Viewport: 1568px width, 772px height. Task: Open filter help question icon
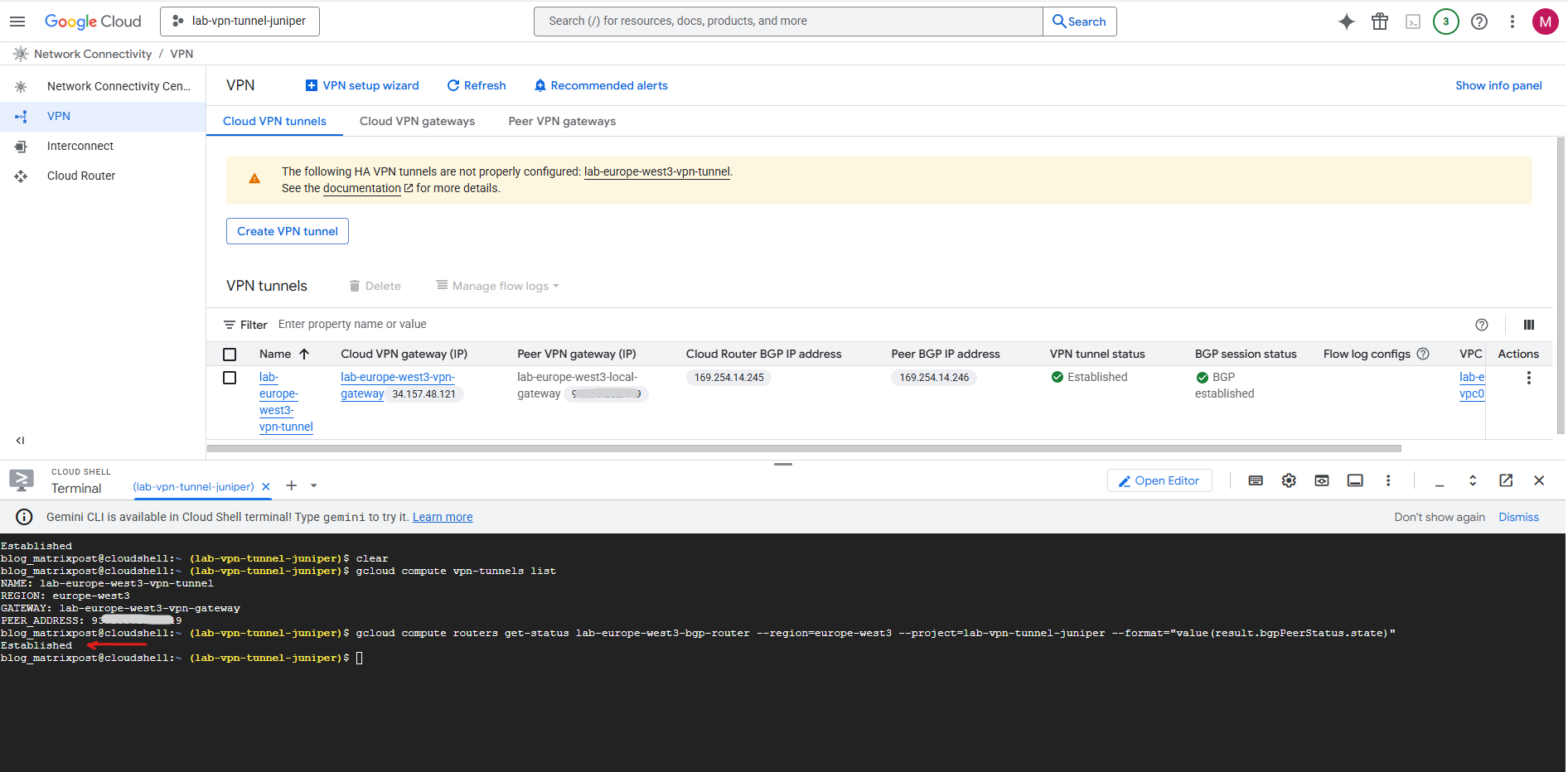pyautogui.click(x=1482, y=325)
